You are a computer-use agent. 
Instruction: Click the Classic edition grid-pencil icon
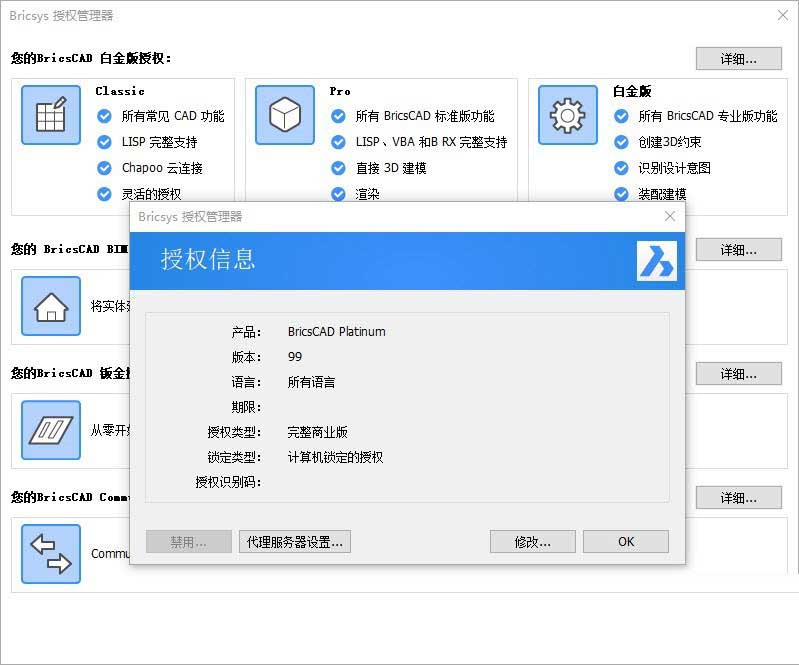click(51, 115)
